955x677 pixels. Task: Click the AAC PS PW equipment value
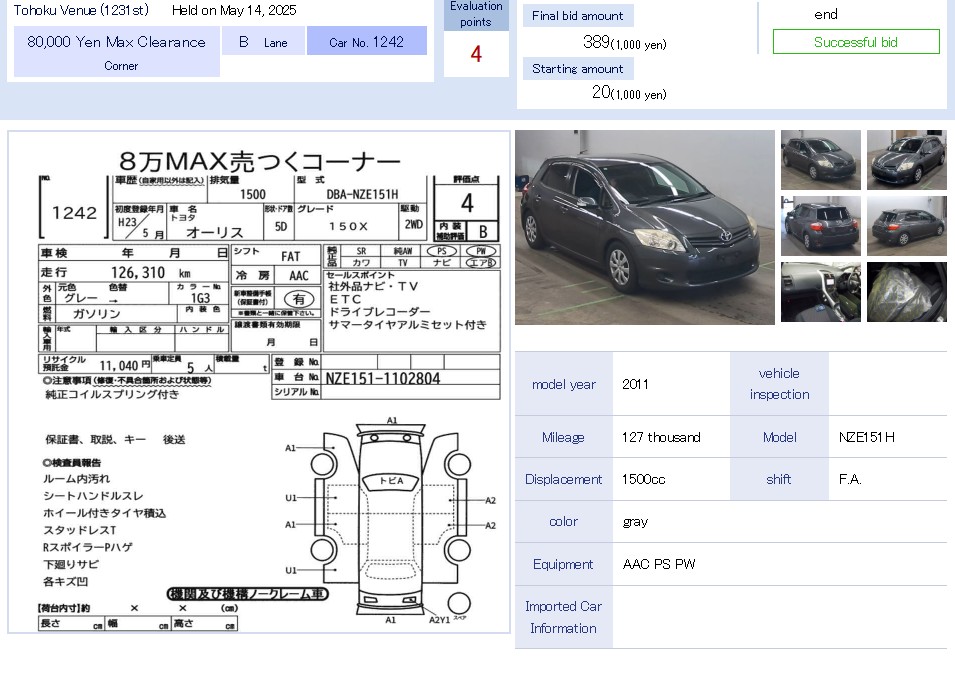[658, 564]
